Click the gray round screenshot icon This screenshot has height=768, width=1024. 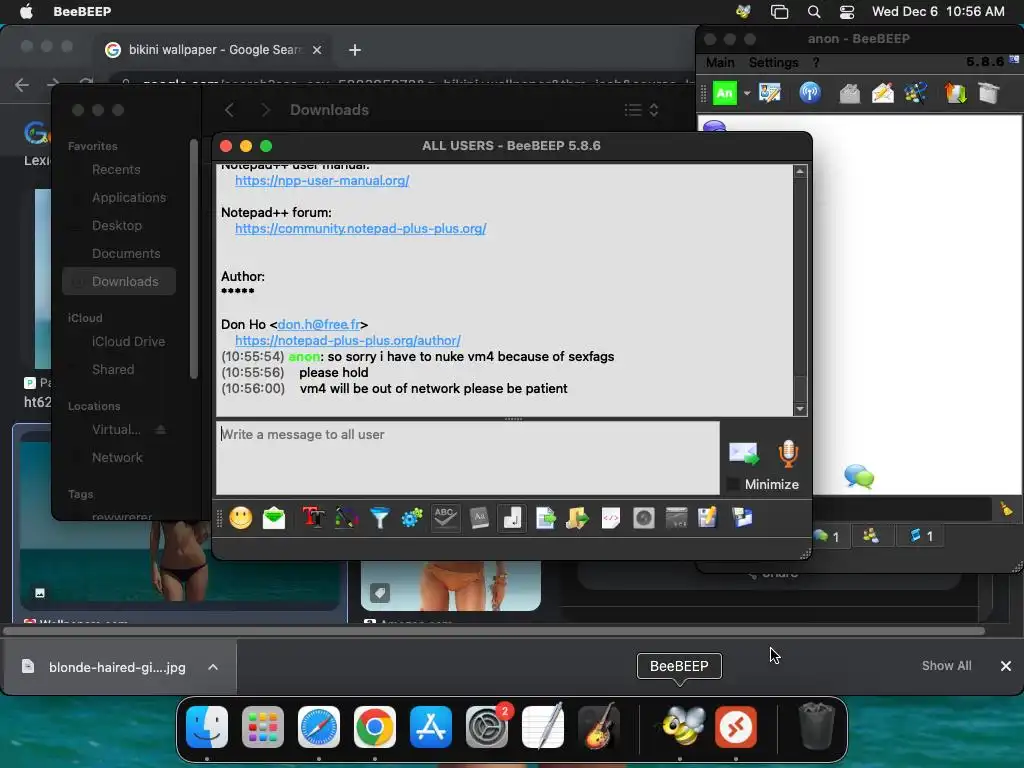click(643, 519)
